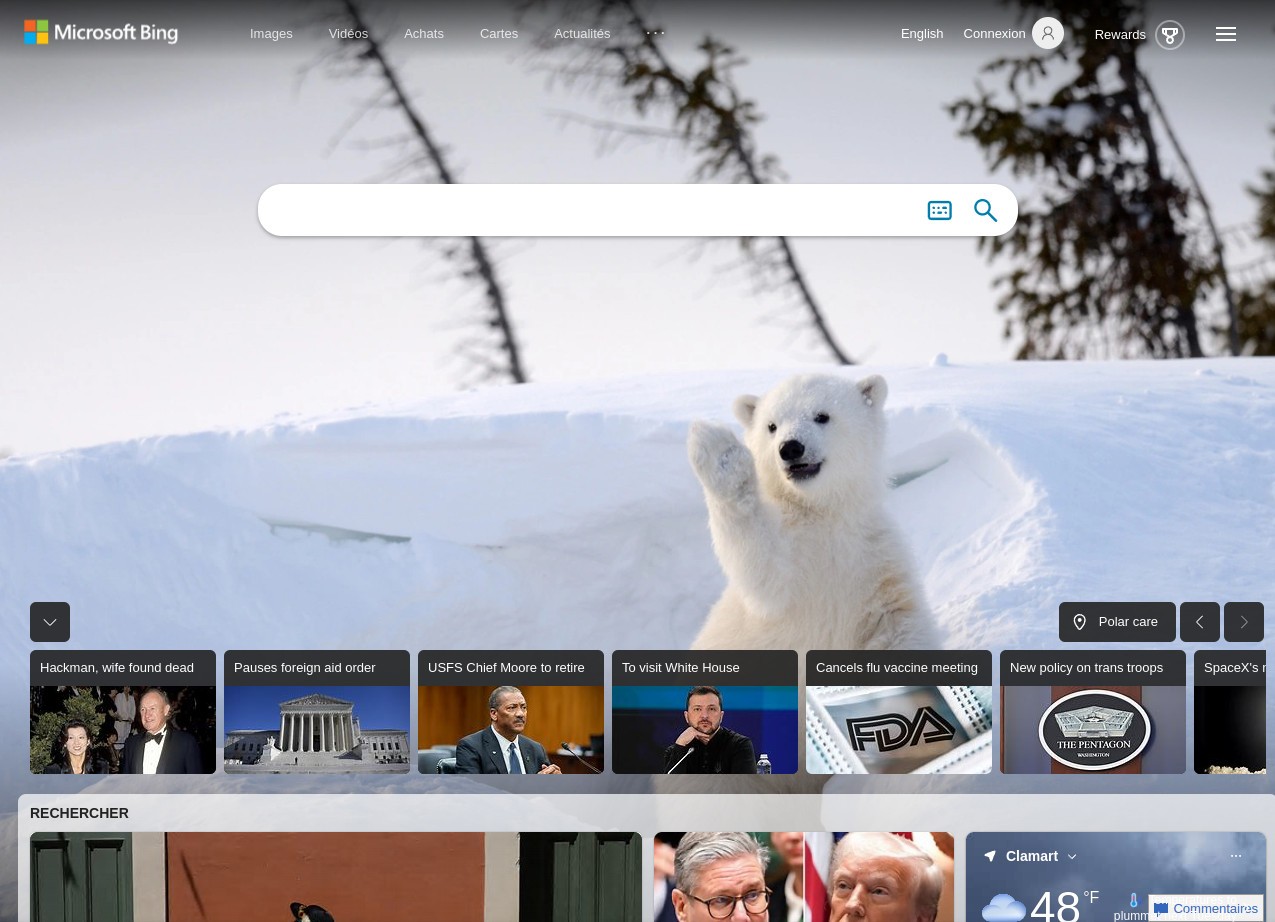Open the virtual keyboard in the search box
The image size is (1275, 922).
[x=939, y=210]
